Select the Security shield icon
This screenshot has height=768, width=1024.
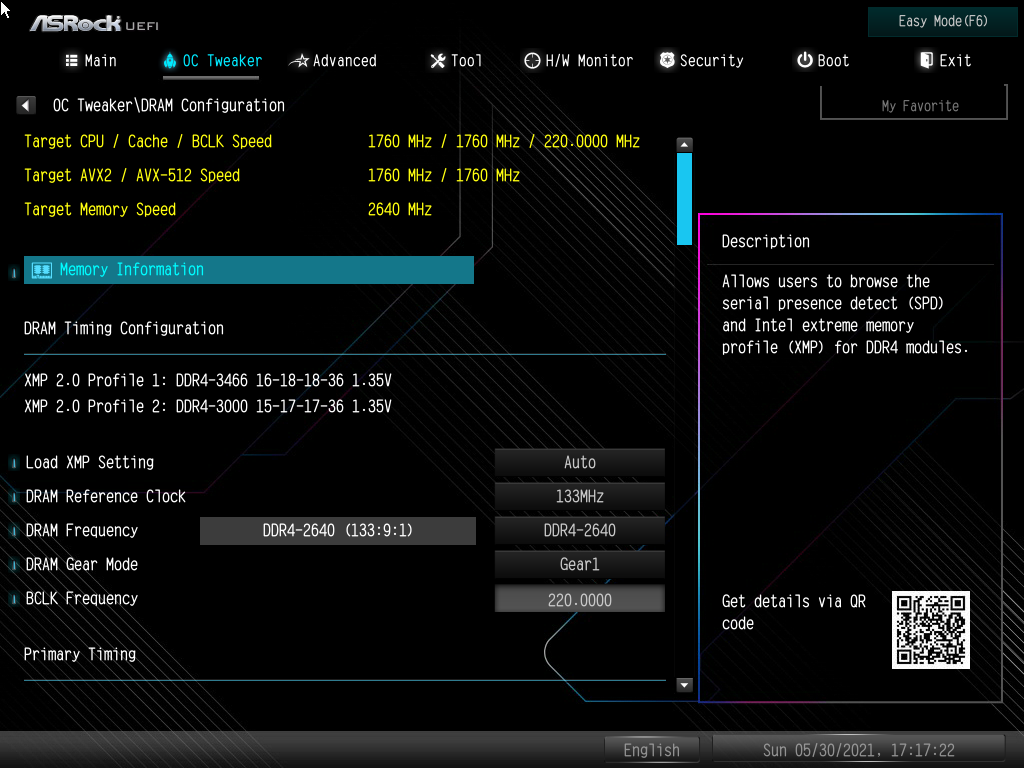(666, 61)
